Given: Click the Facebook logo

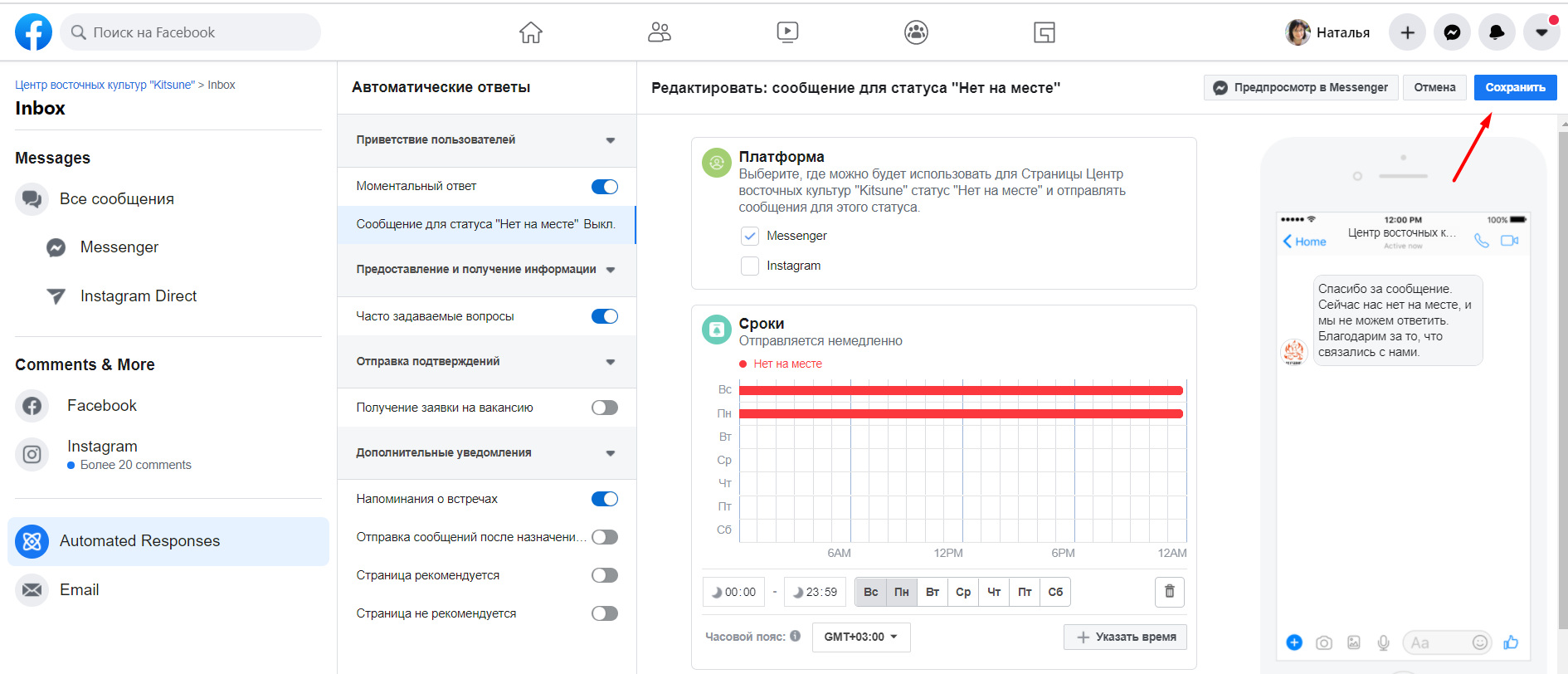Looking at the screenshot, I should (33, 32).
